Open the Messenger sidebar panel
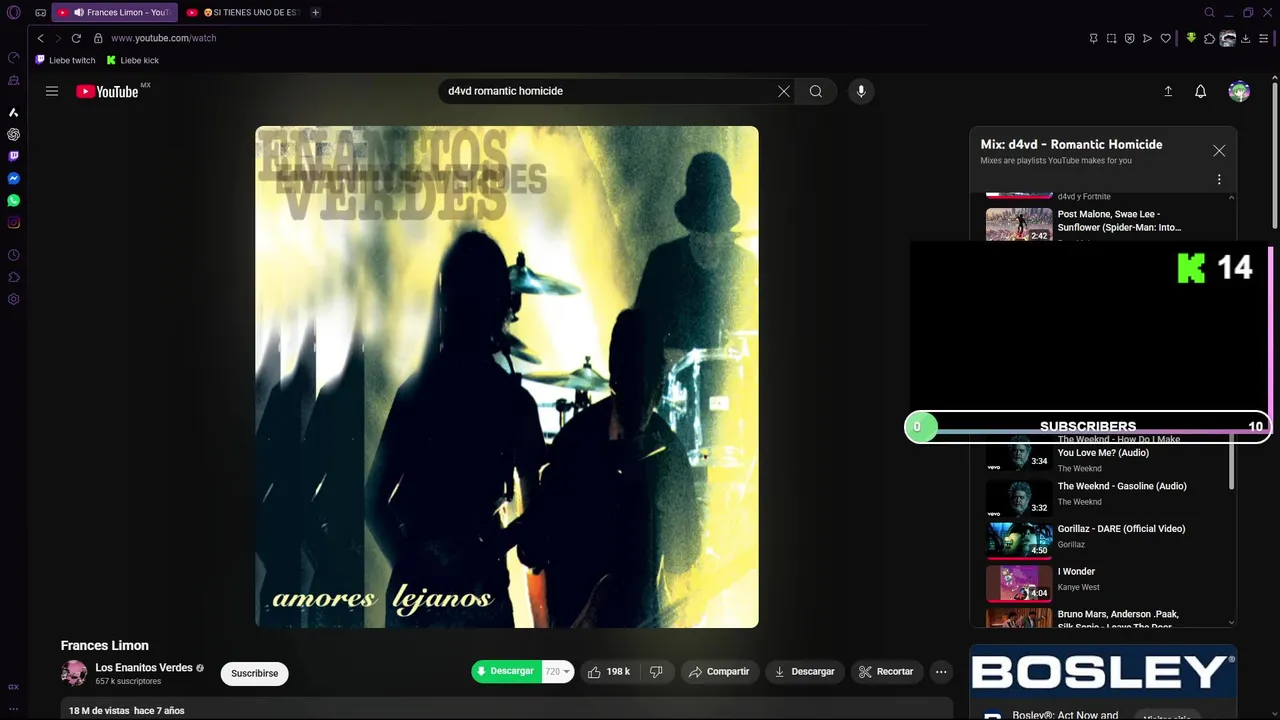Screen dimensions: 1280x720 coord(14,178)
